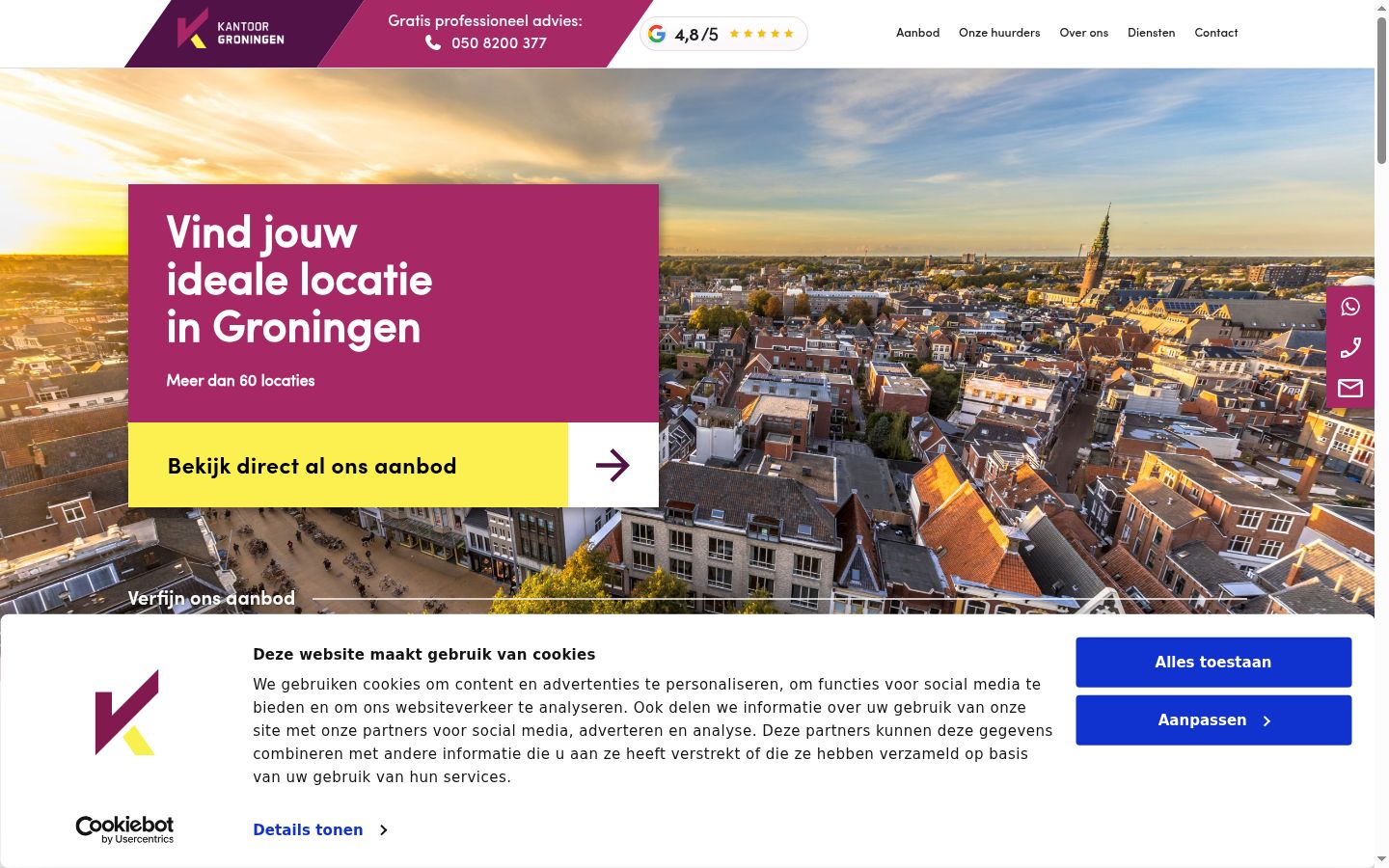Open the WhatsApp contact icon
The height and width of the screenshot is (868, 1389).
point(1350,307)
